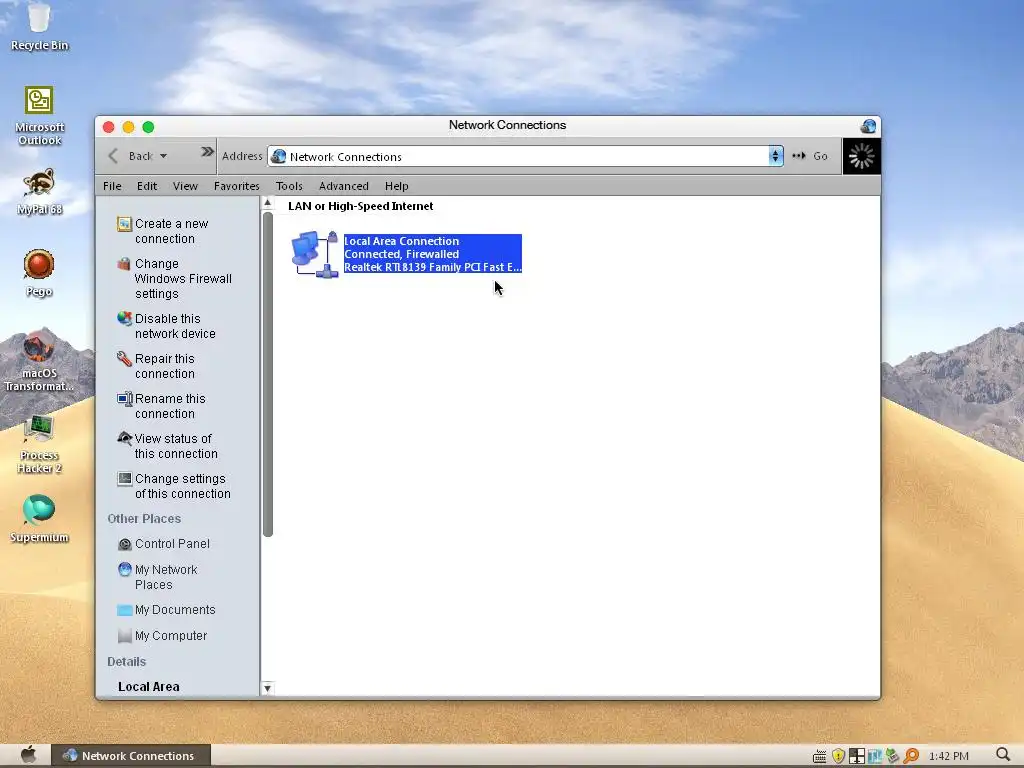Viewport: 1024px width, 768px height.
Task: Click the Change Windows Firewall settings icon
Action: coord(124,264)
